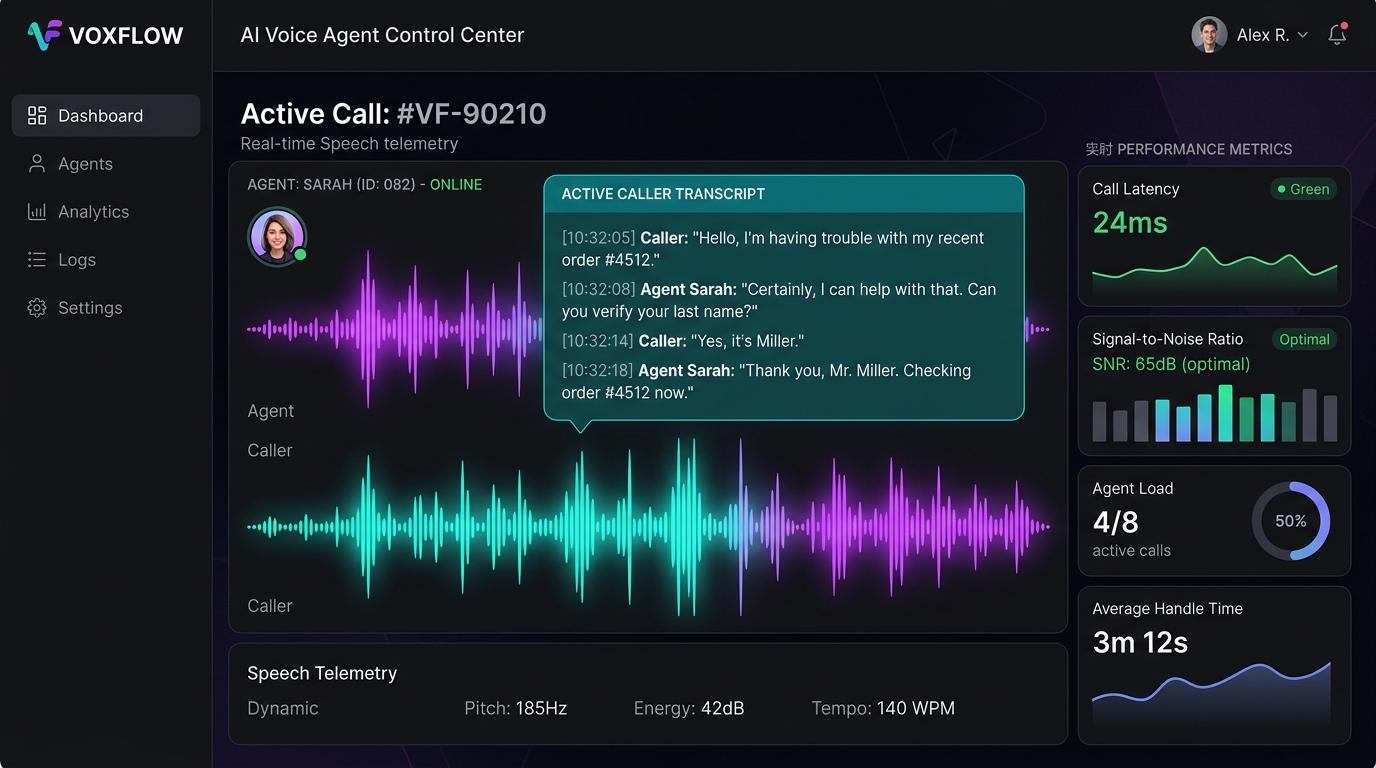Screen dimensions: 1376x768
Task: Click the 10:32:18 Agent Sarah transcript line
Action: click(x=766, y=381)
